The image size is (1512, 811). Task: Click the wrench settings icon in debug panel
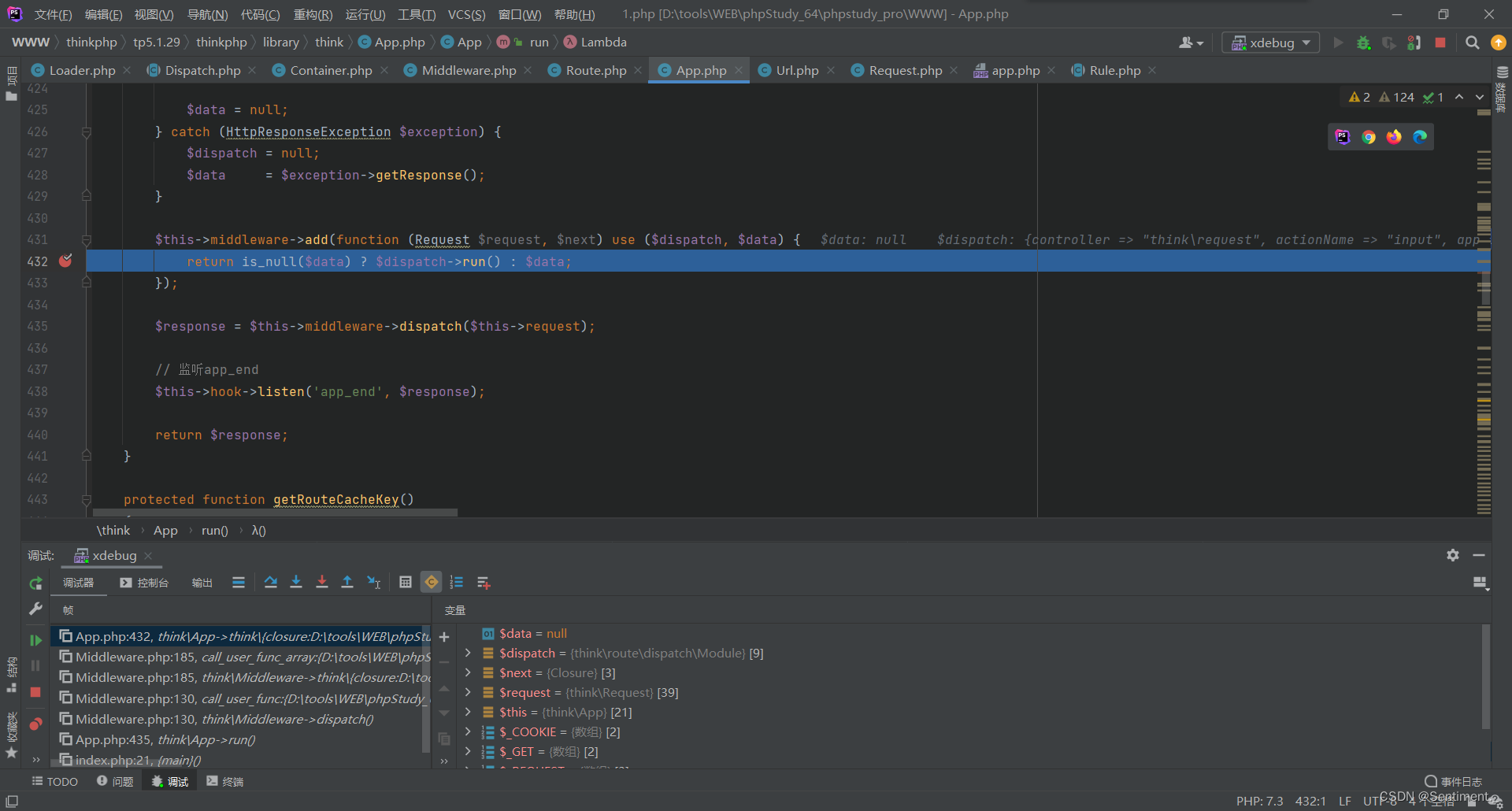[35, 609]
